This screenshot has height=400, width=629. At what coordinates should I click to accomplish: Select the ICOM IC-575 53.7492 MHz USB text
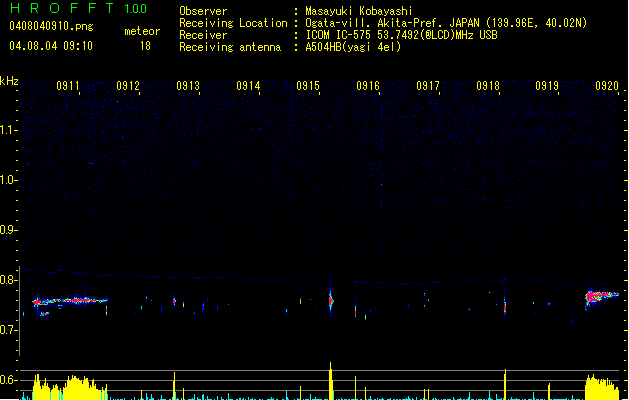402,35
